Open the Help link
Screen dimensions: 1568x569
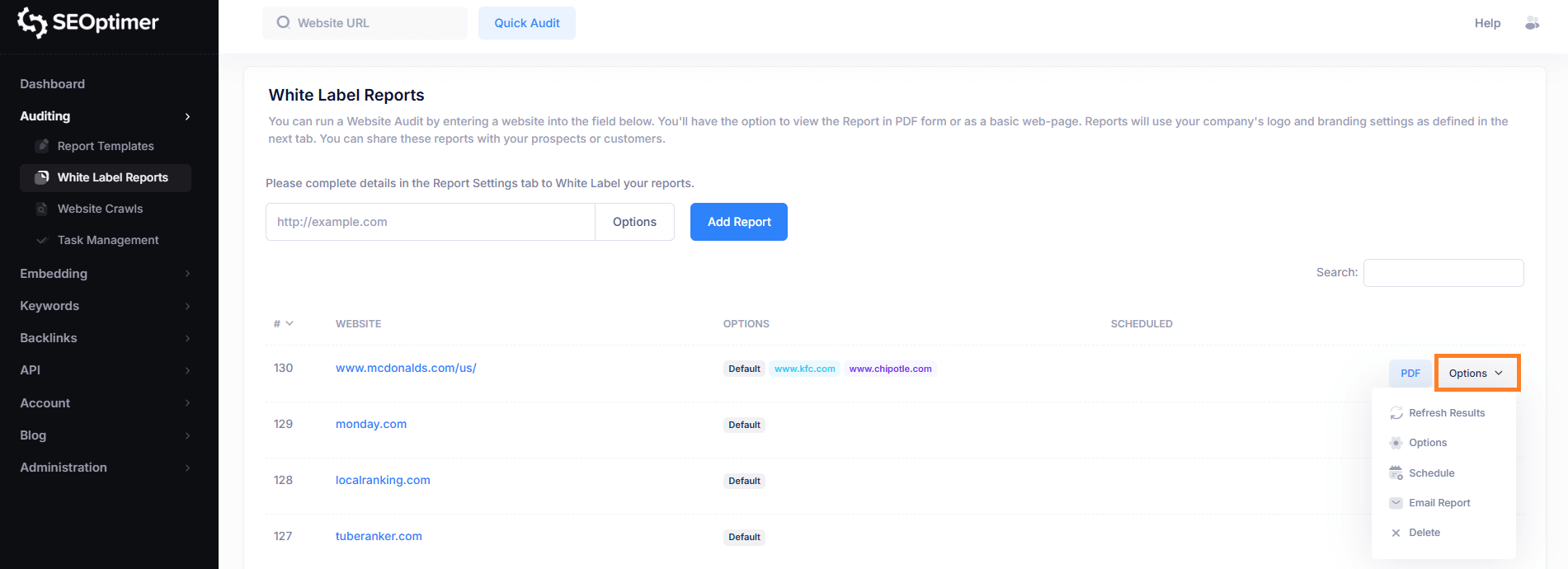point(1487,23)
